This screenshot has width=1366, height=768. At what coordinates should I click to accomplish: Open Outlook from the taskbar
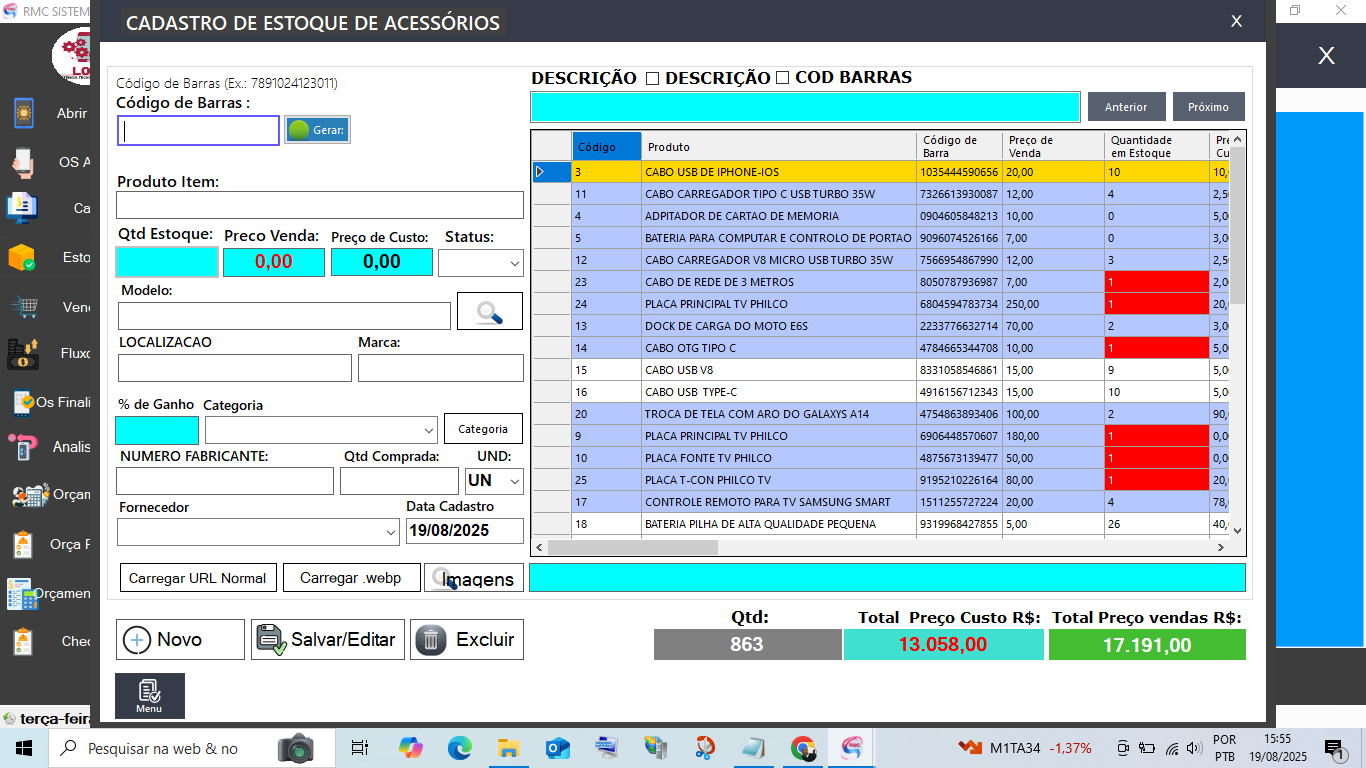pos(557,748)
